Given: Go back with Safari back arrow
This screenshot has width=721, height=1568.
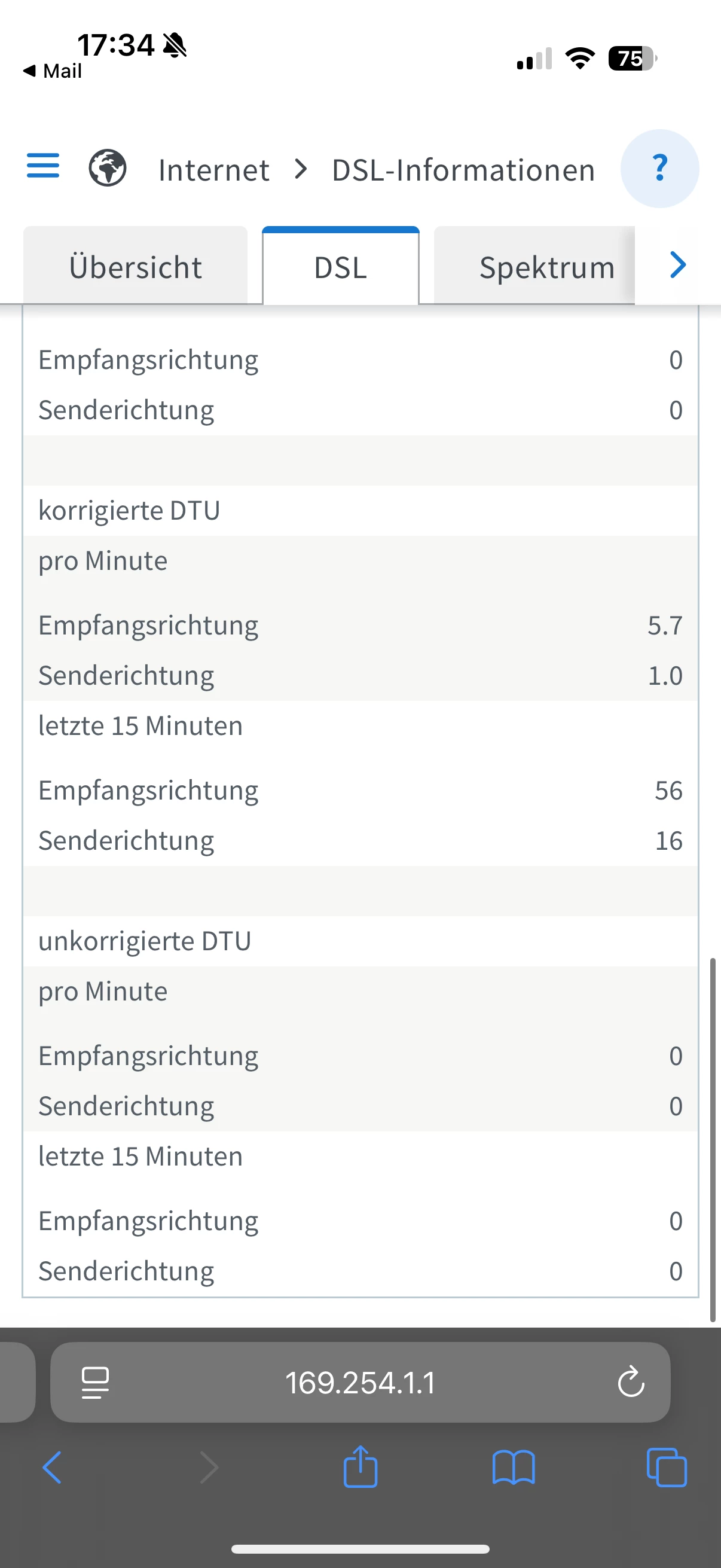Looking at the screenshot, I should click(x=53, y=1468).
